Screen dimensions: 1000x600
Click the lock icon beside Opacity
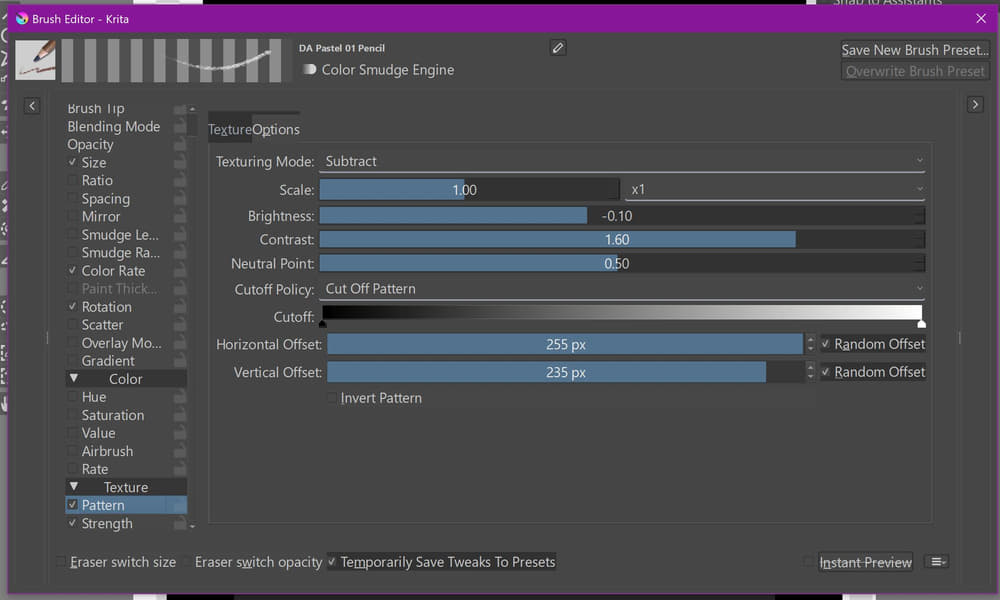point(180,145)
